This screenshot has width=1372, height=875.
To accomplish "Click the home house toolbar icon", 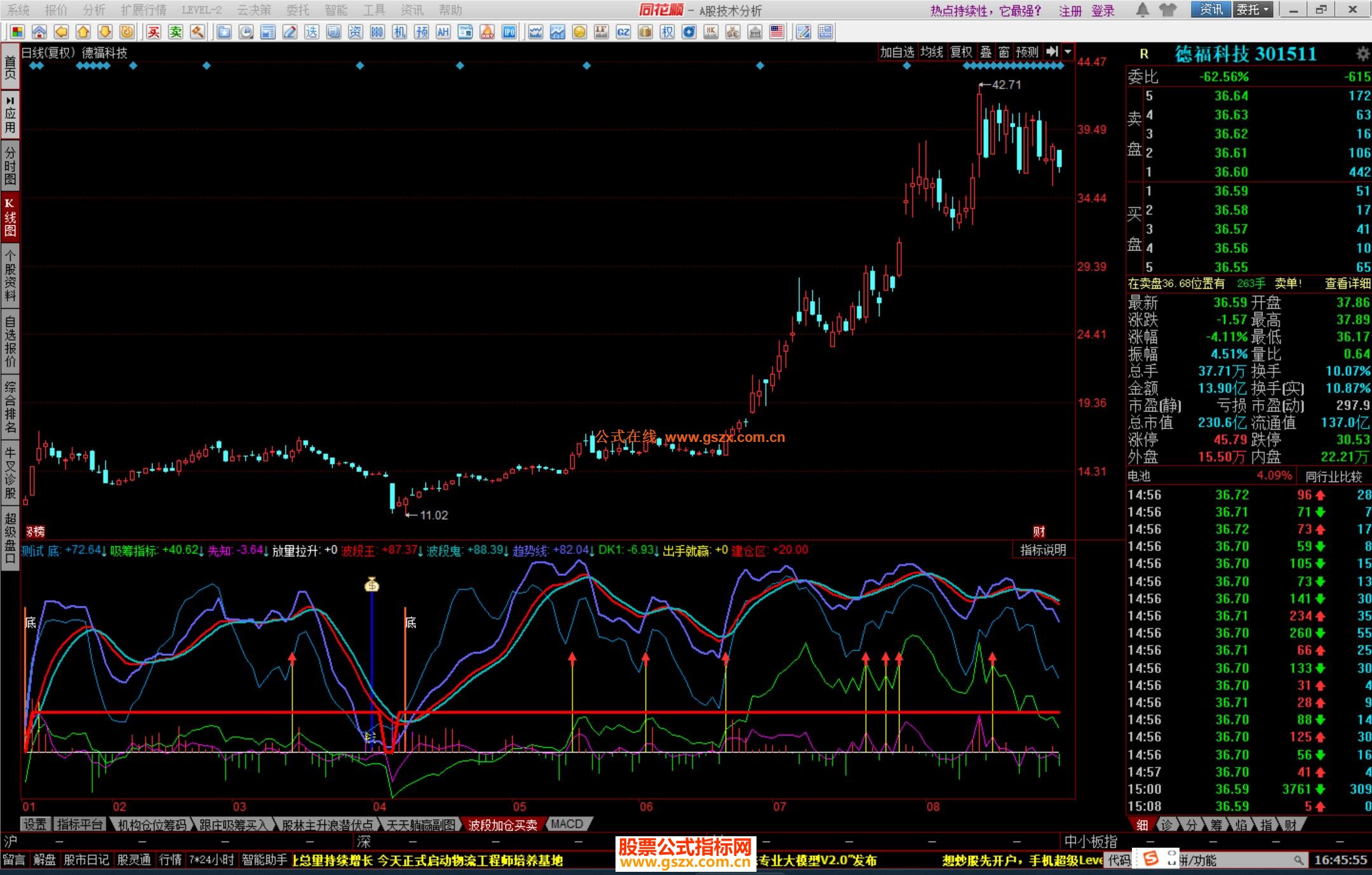I will coord(39,32).
